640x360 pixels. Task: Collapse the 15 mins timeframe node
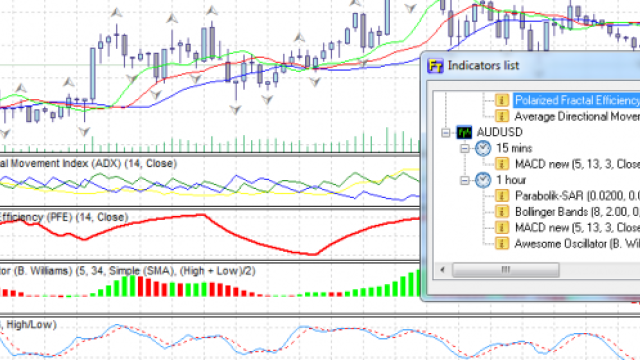pos(464,148)
